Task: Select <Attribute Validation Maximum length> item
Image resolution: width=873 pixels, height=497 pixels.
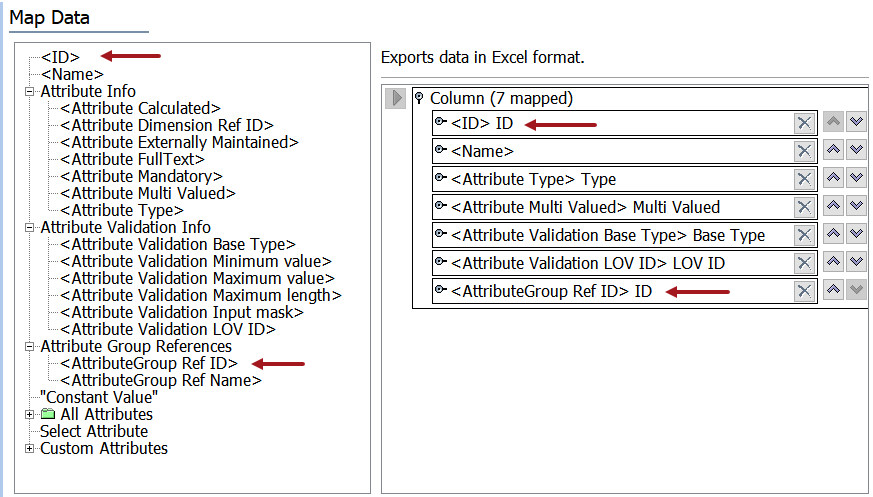Action: pyautogui.click(x=200, y=295)
